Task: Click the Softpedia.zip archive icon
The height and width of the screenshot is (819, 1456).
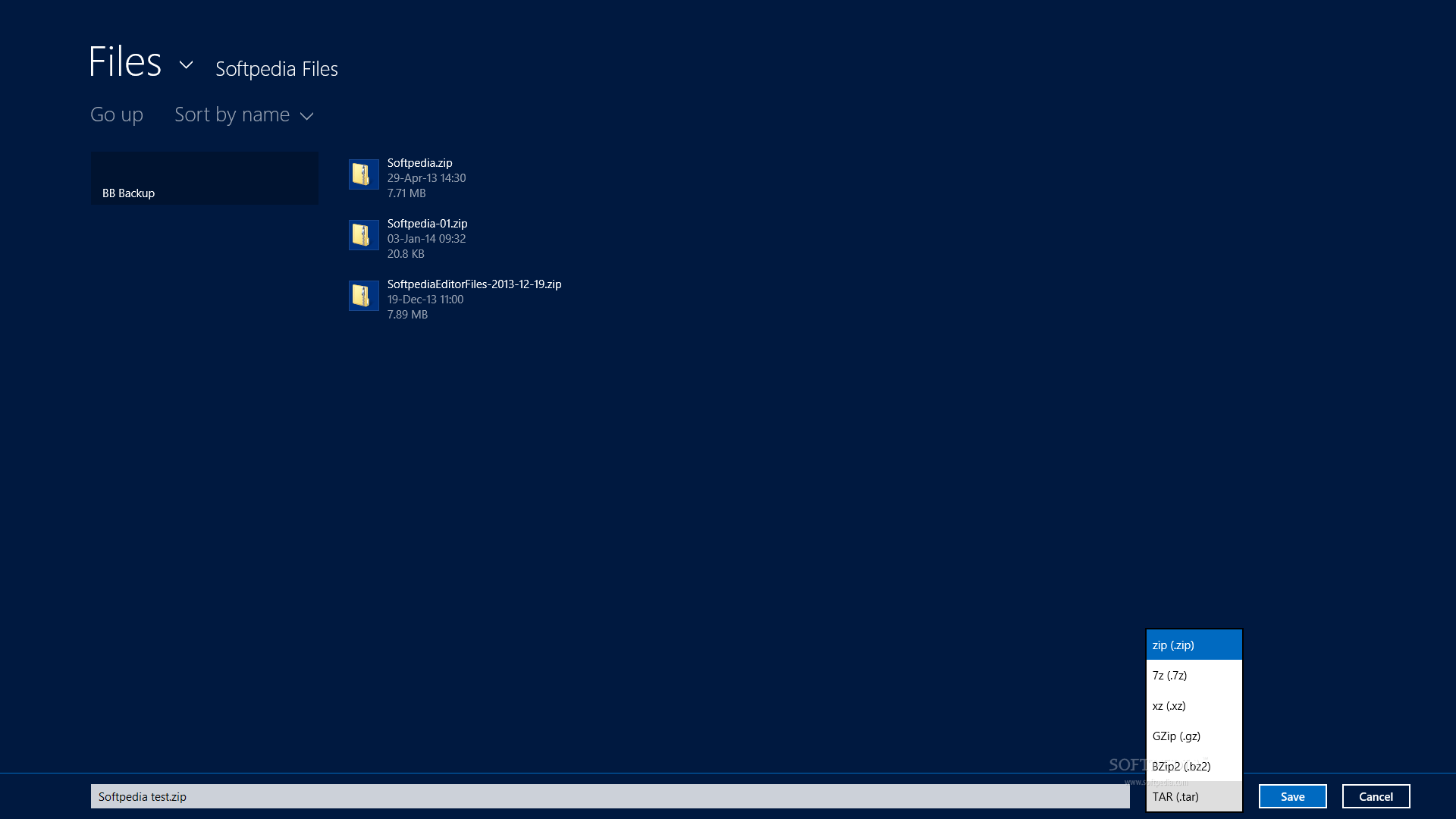Action: click(363, 174)
